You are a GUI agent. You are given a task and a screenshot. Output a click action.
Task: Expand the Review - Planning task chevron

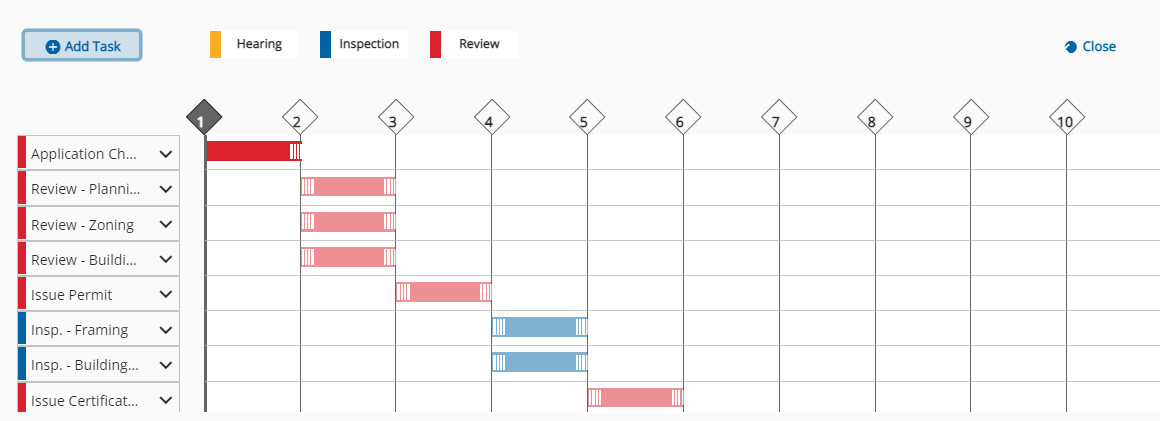pos(165,189)
